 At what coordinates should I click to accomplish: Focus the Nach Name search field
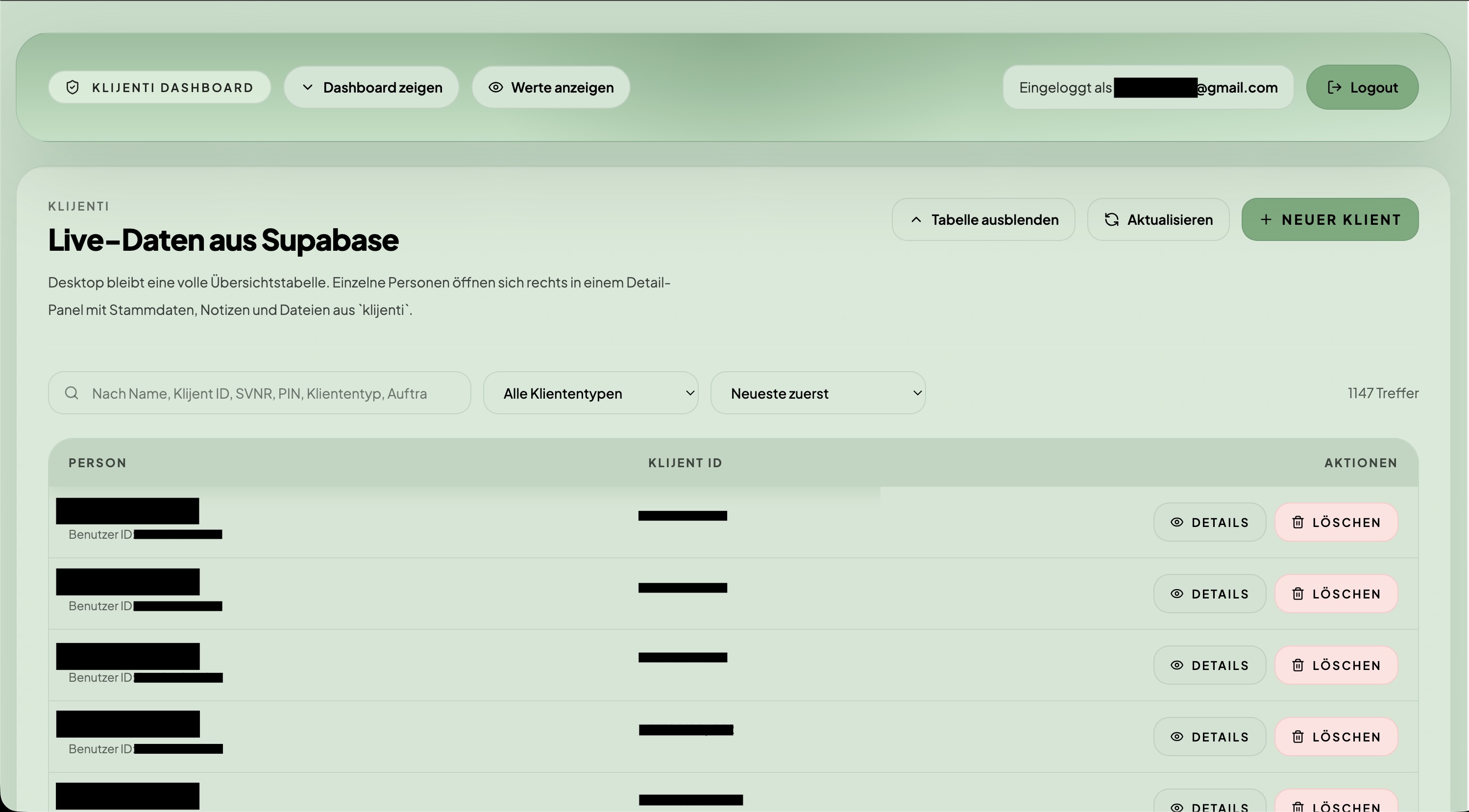260,393
